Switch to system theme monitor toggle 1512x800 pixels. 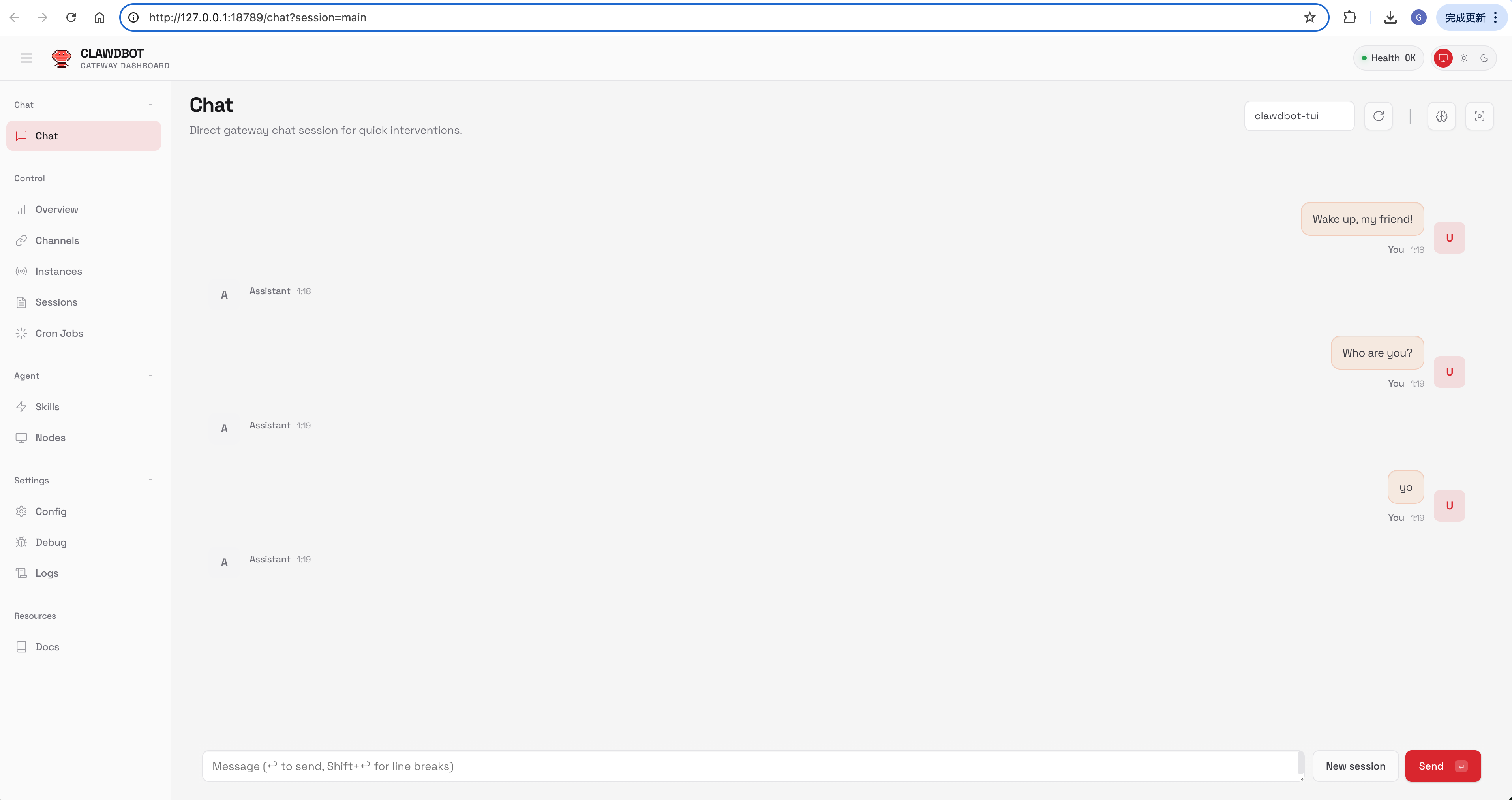(1443, 58)
